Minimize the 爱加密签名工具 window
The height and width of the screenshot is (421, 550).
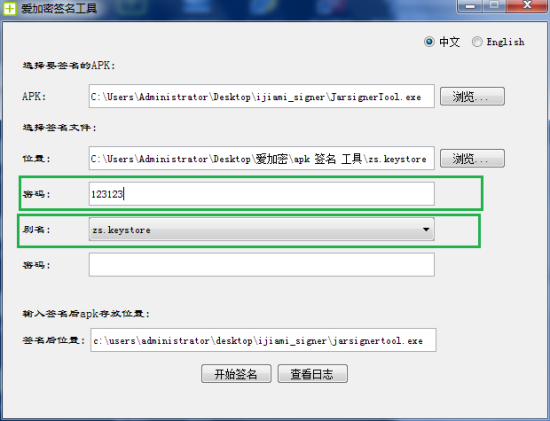(x=470, y=6)
